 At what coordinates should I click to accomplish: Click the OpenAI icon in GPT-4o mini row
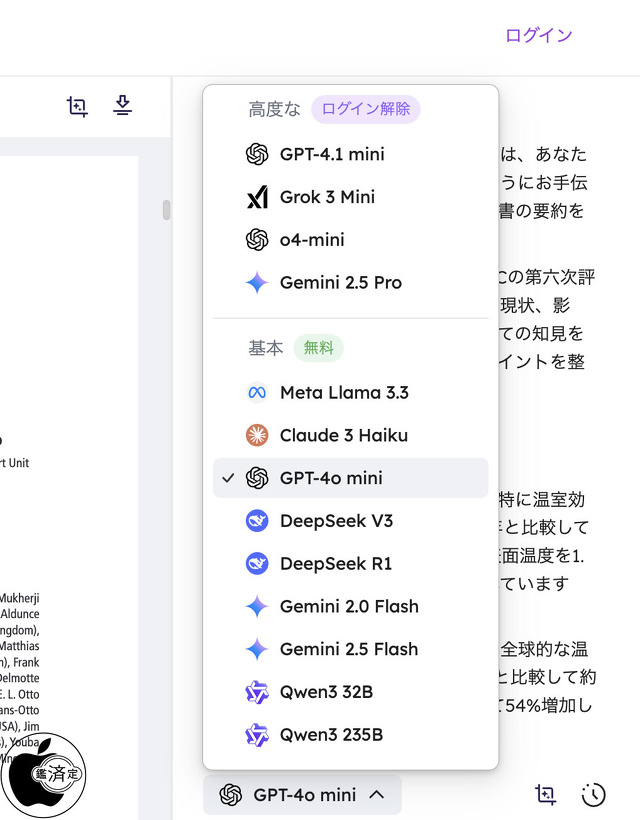click(257, 478)
